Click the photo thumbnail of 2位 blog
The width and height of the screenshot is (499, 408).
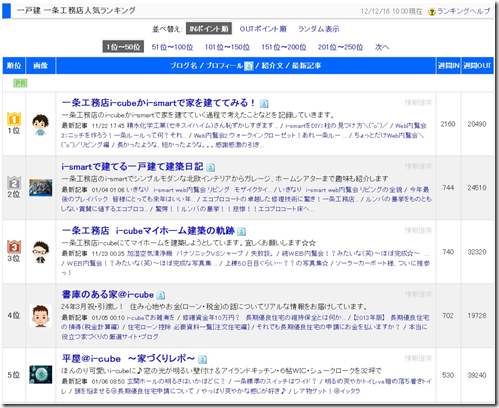tap(40, 188)
